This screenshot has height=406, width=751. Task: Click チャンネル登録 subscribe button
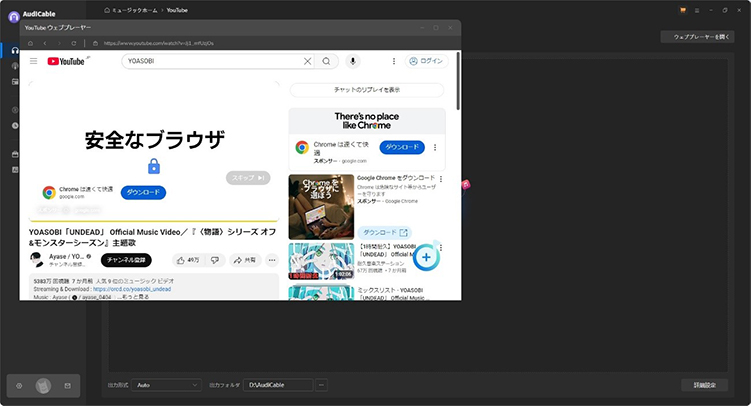(x=126, y=260)
